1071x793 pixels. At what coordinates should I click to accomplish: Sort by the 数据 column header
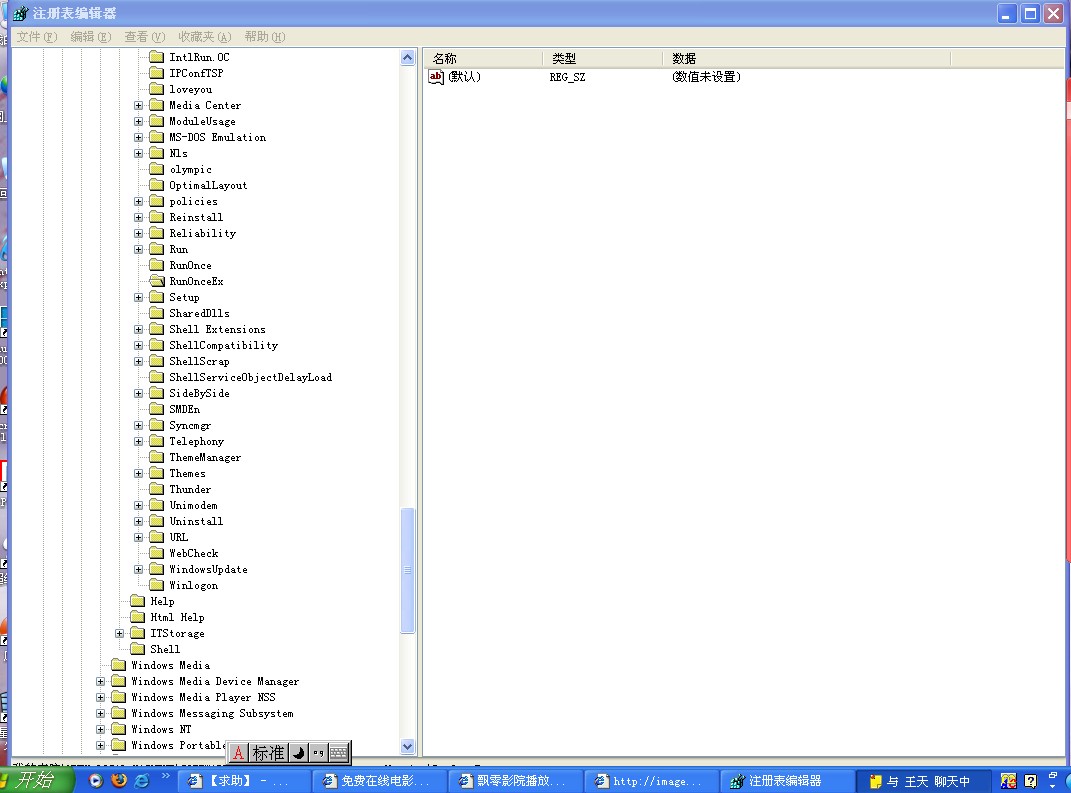[807, 59]
